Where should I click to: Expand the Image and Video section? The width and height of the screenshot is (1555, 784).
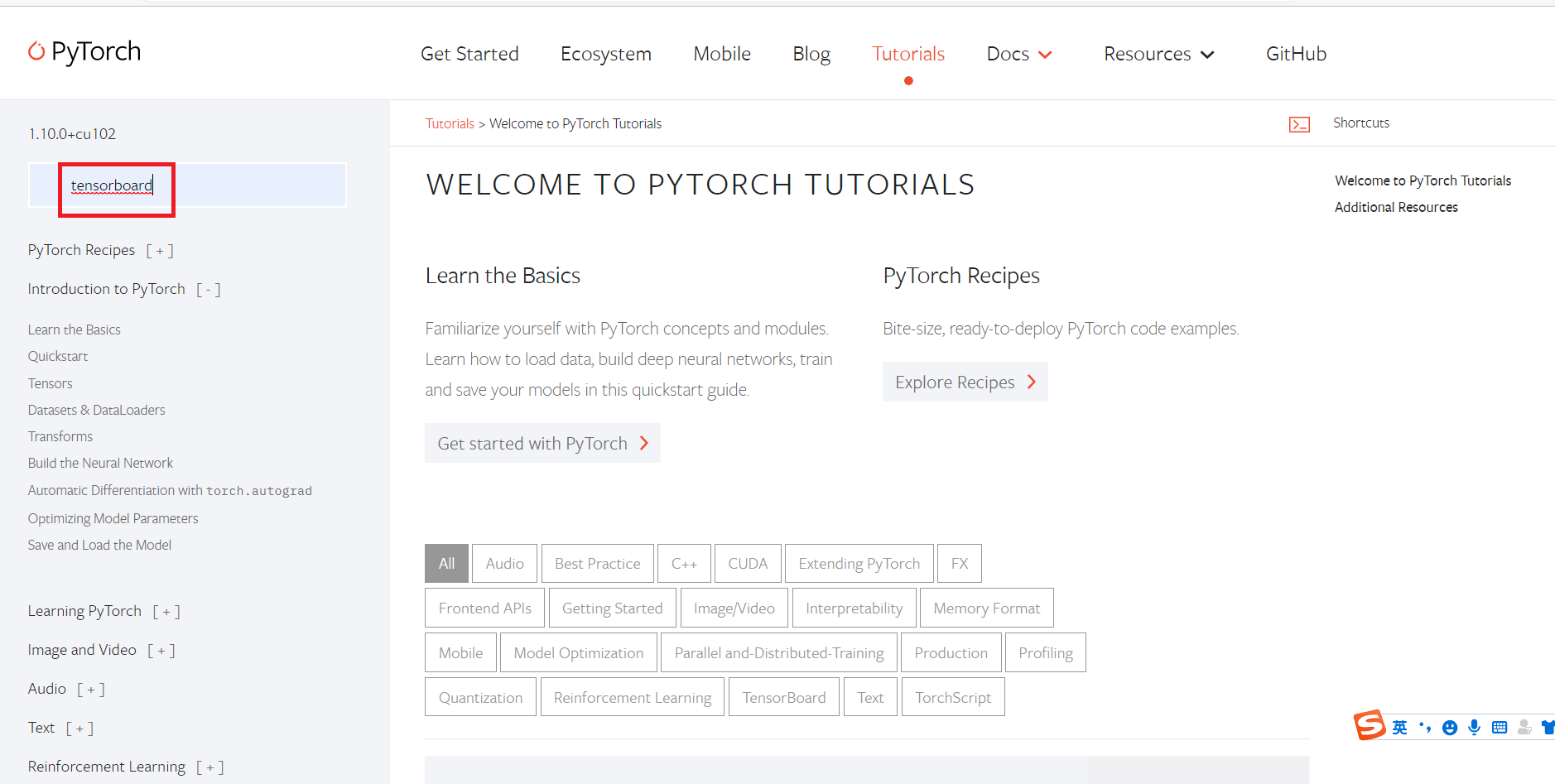click(161, 651)
